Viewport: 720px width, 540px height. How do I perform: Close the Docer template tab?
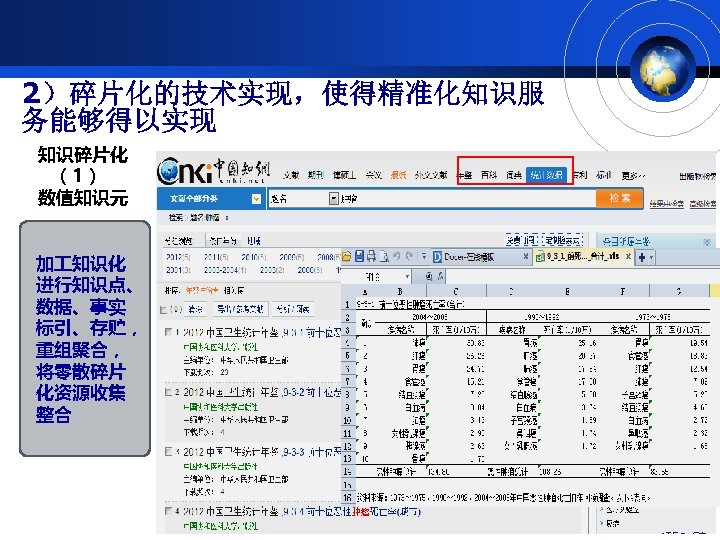pyautogui.click(x=526, y=256)
